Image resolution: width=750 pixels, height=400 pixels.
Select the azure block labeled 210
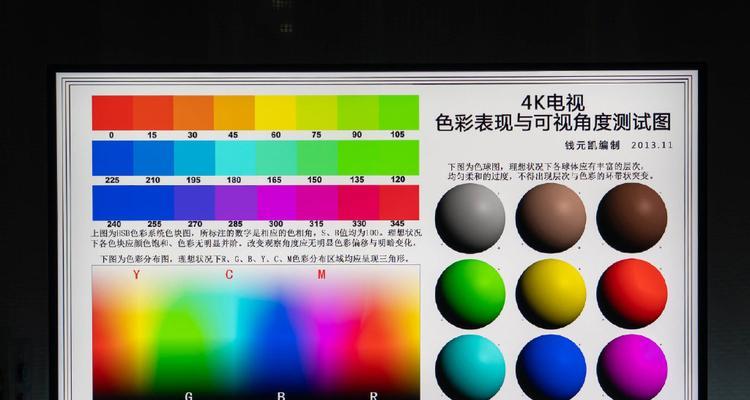[x=154, y=158]
